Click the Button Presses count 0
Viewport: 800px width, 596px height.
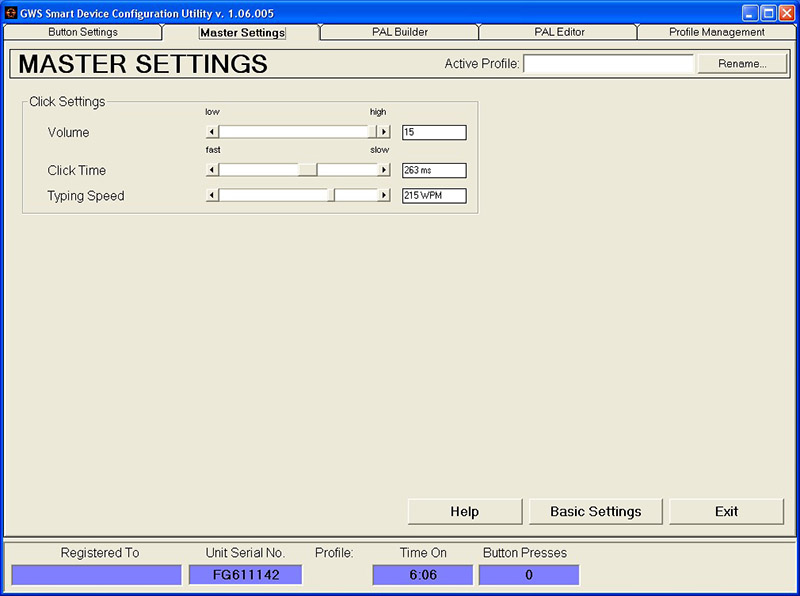tap(529, 575)
